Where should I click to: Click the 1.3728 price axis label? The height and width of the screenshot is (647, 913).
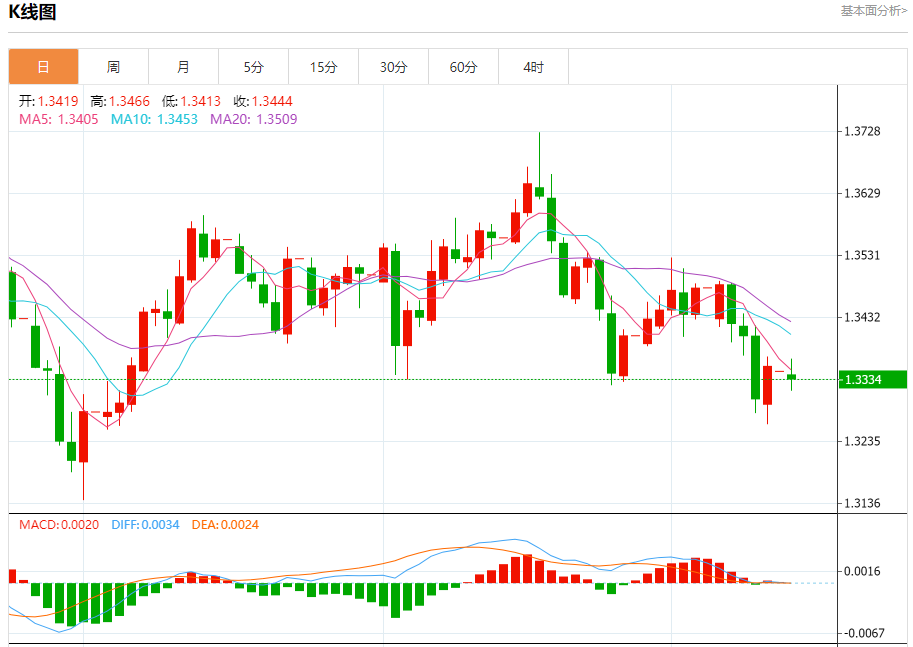tap(862, 131)
